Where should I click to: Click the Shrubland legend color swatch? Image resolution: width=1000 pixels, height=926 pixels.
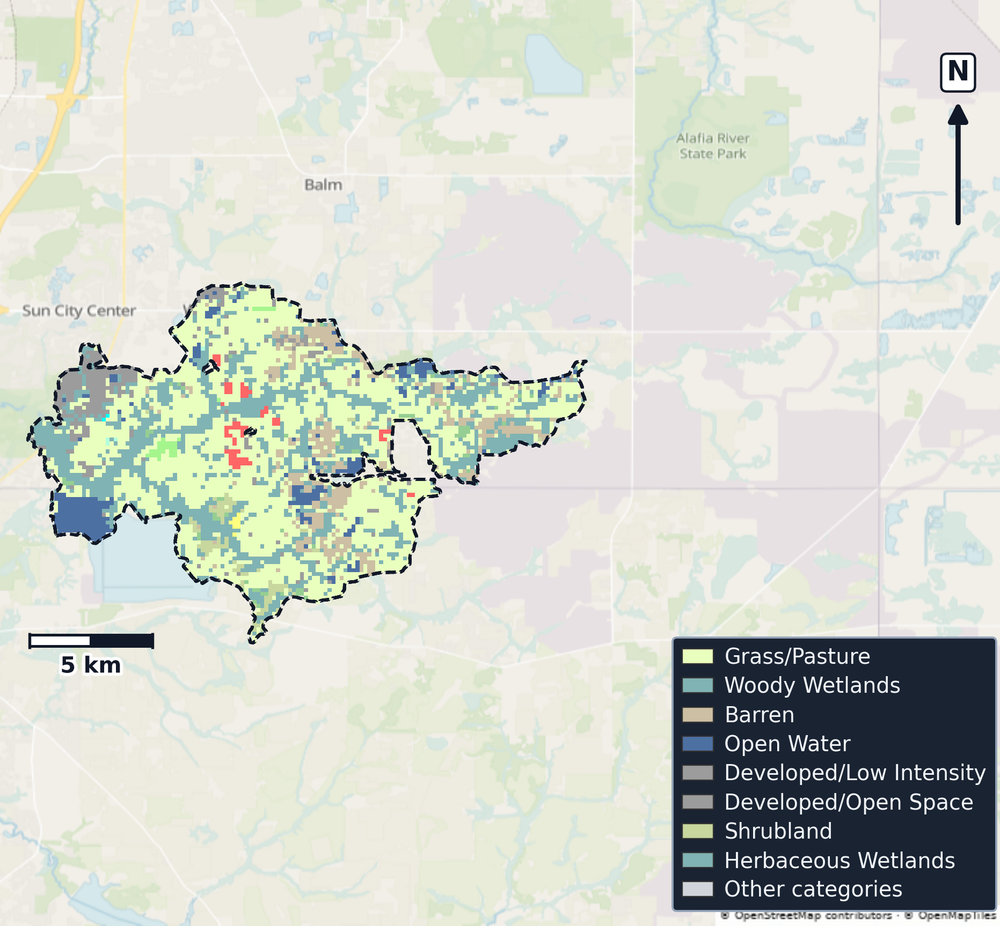pyautogui.click(x=697, y=831)
